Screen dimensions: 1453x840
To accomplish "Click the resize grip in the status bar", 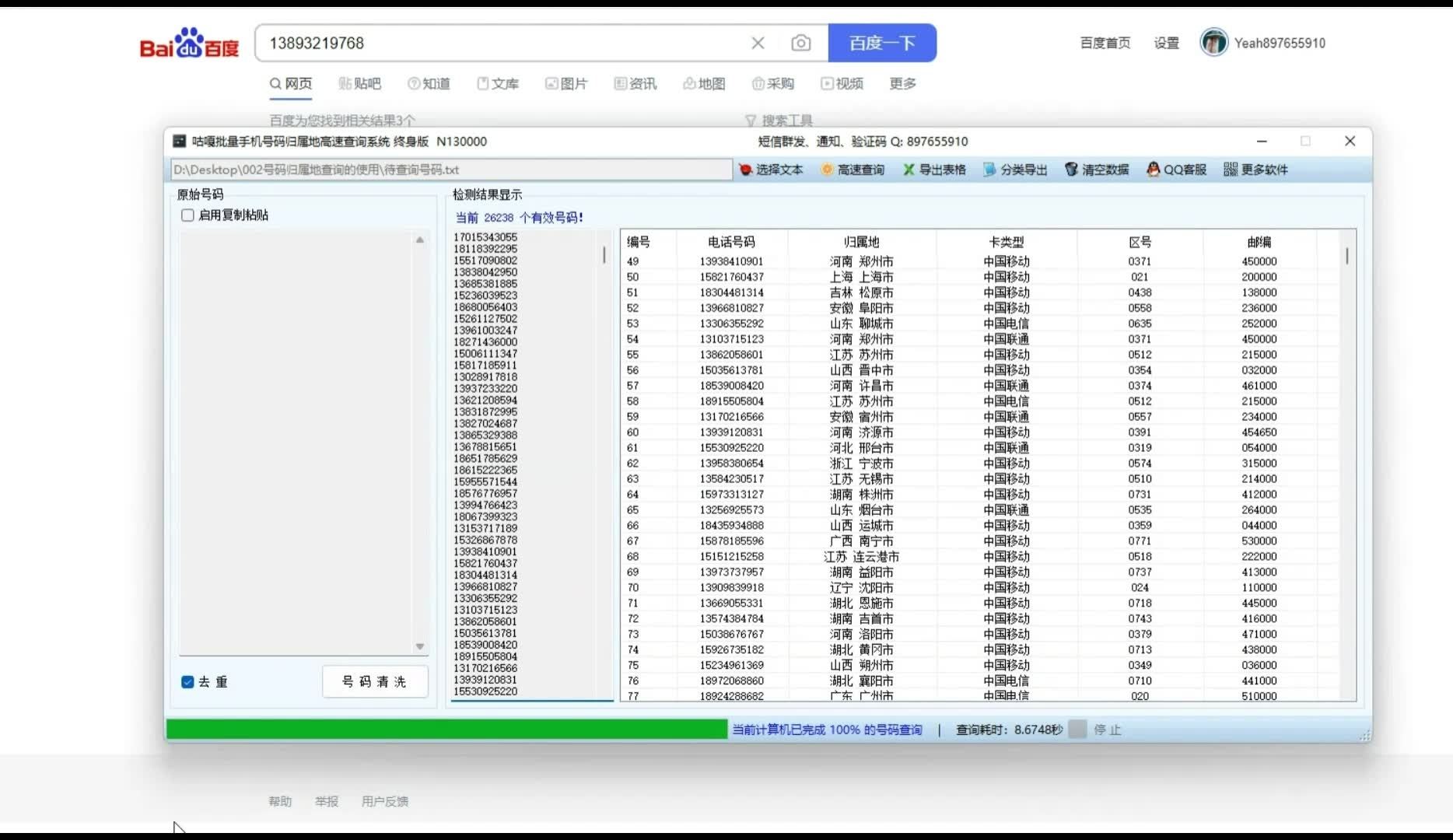I will [x=1364, y=734].
